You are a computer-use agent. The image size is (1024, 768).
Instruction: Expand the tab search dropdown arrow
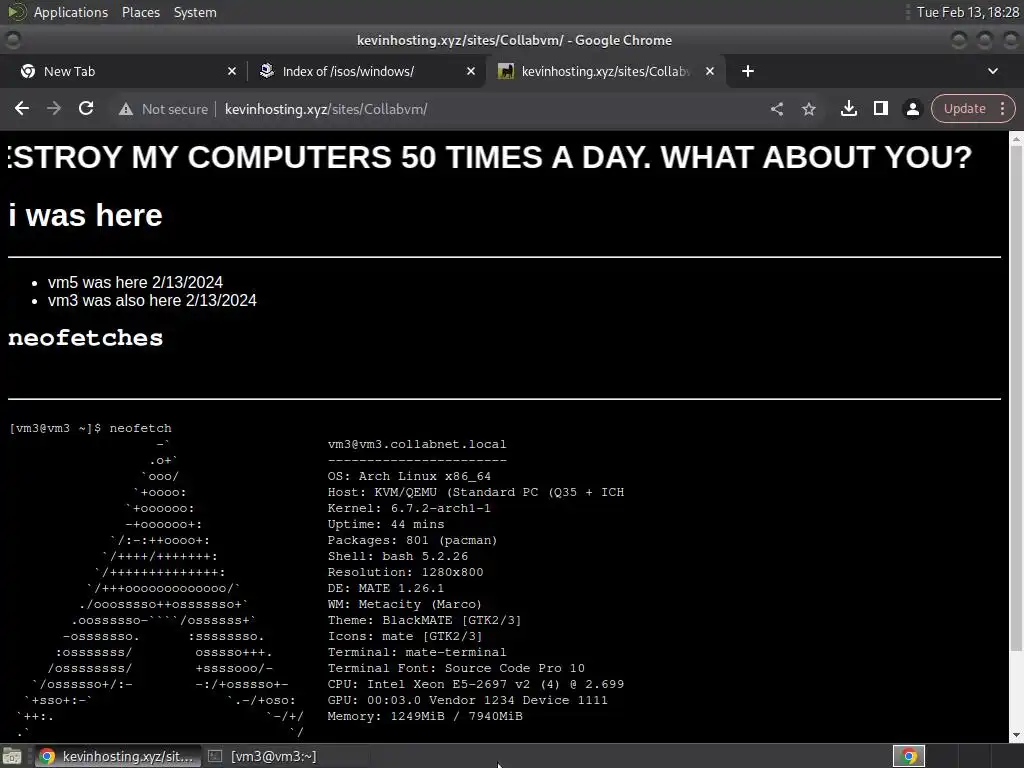(x=993, y=71)
